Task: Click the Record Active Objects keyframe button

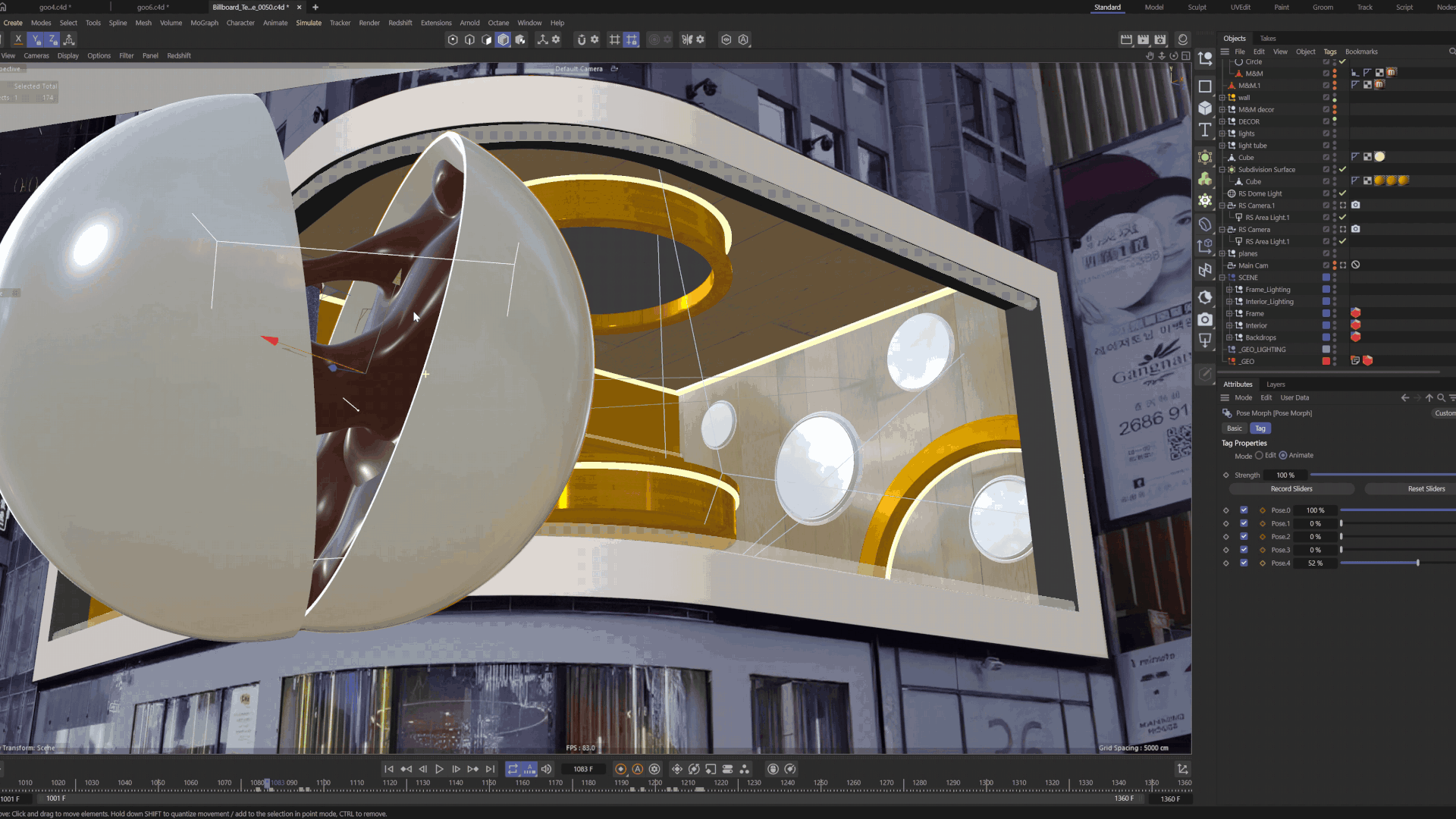Action: (620, 769)
